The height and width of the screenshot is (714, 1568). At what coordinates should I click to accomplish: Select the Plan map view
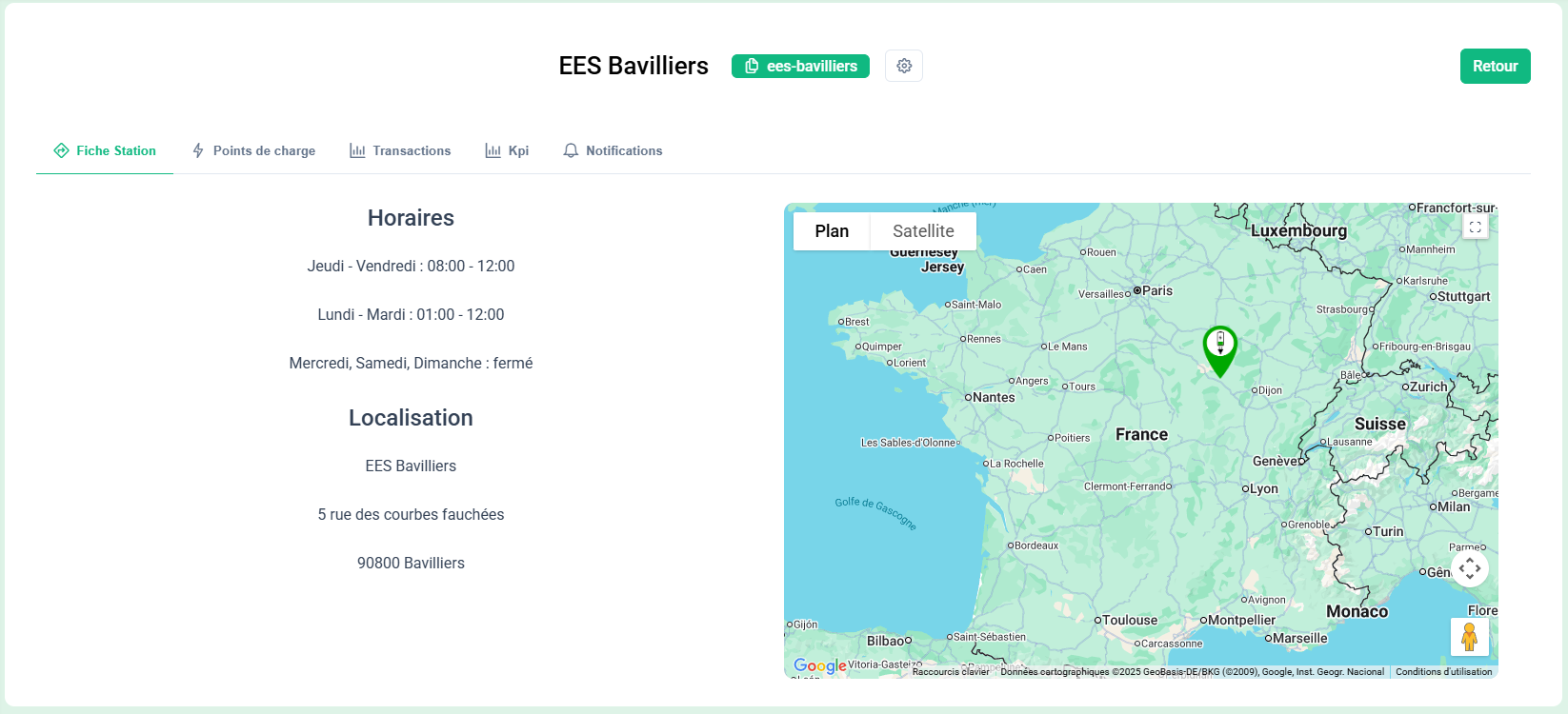tap(832, 231)
